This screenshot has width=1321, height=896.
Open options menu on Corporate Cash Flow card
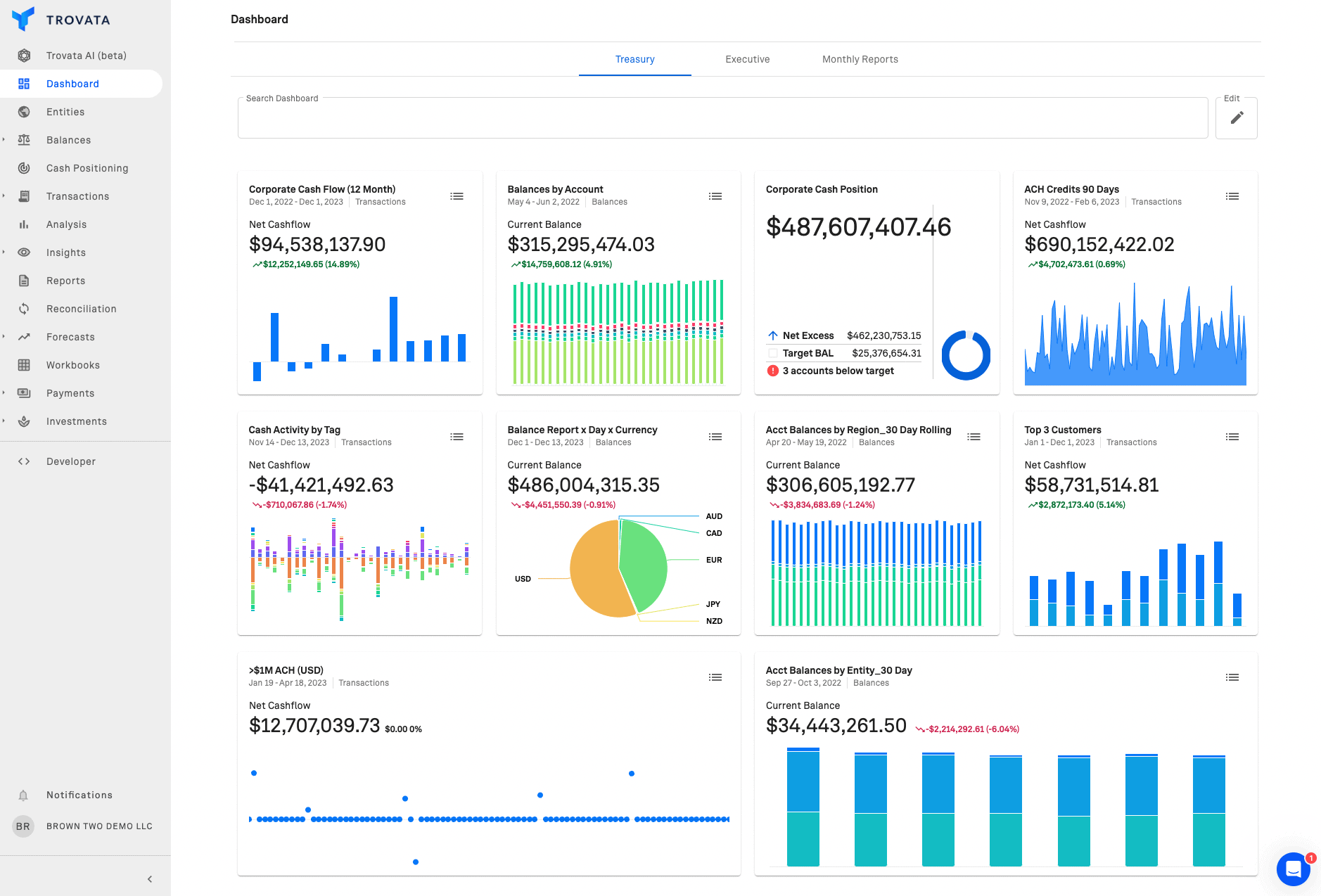coord(457,196)
